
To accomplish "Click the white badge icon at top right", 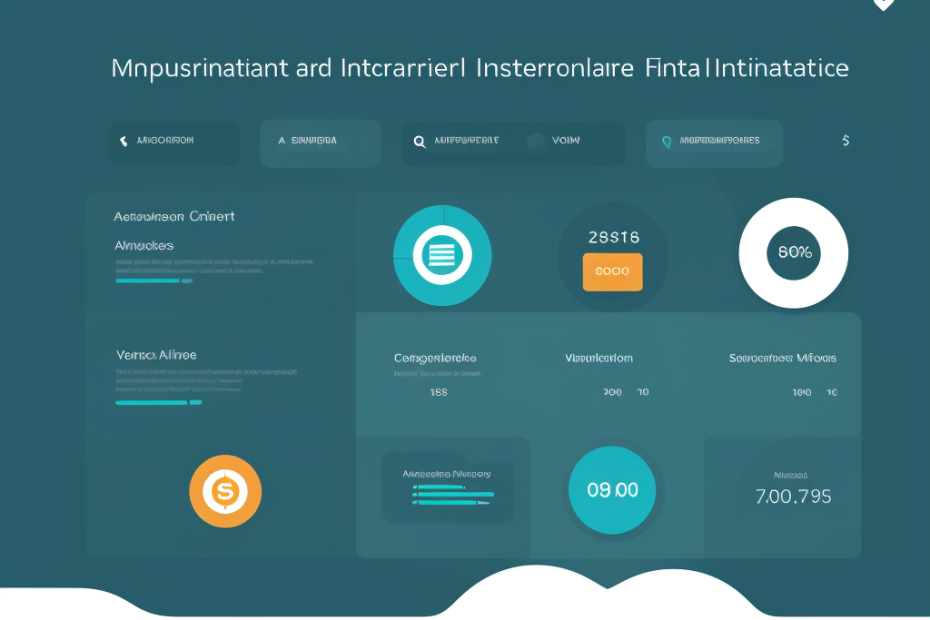I will click(883, 4).
